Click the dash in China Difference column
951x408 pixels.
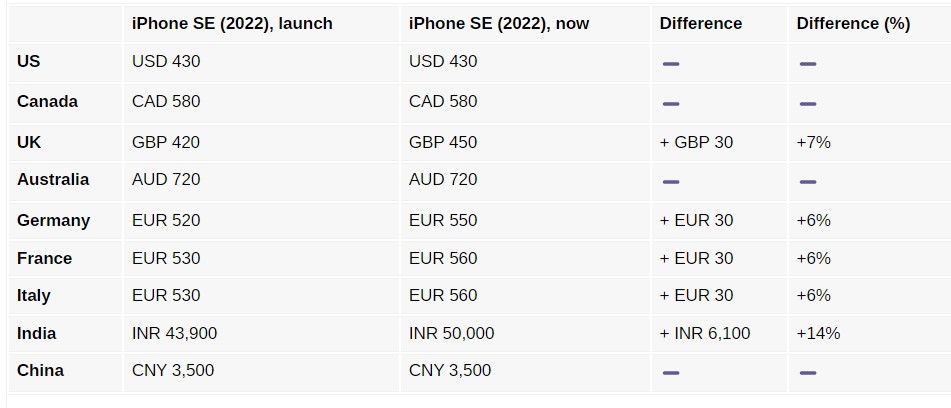(x=671, y=372)
